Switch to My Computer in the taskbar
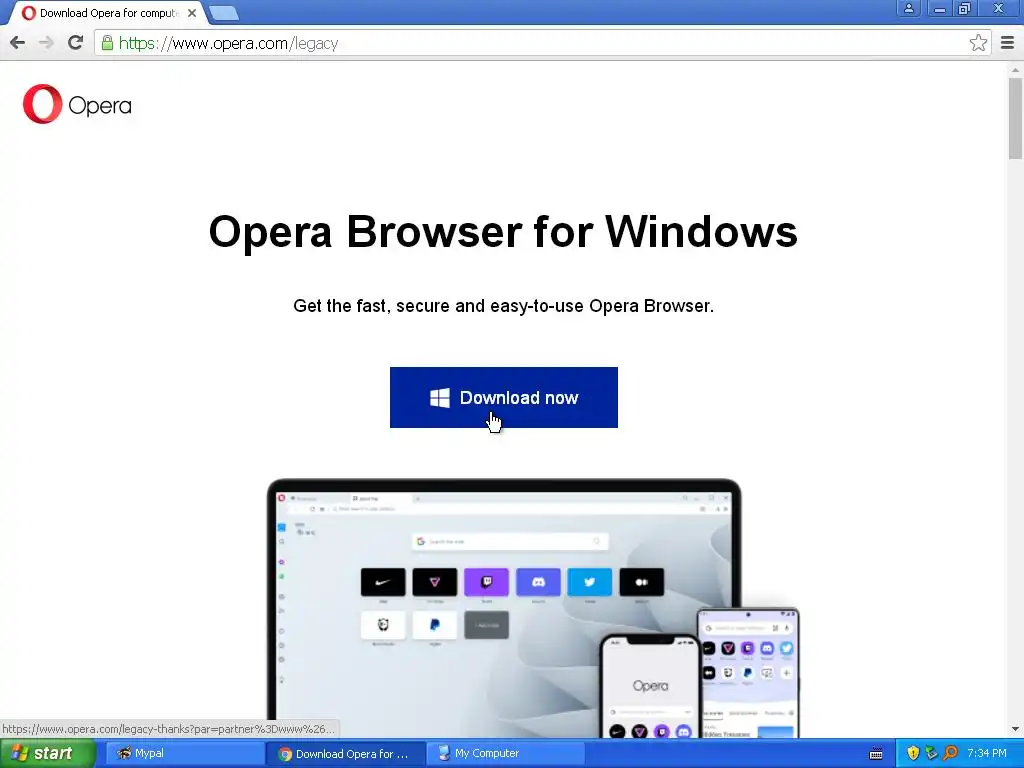The image size is (1024, 768). point(506,753)
